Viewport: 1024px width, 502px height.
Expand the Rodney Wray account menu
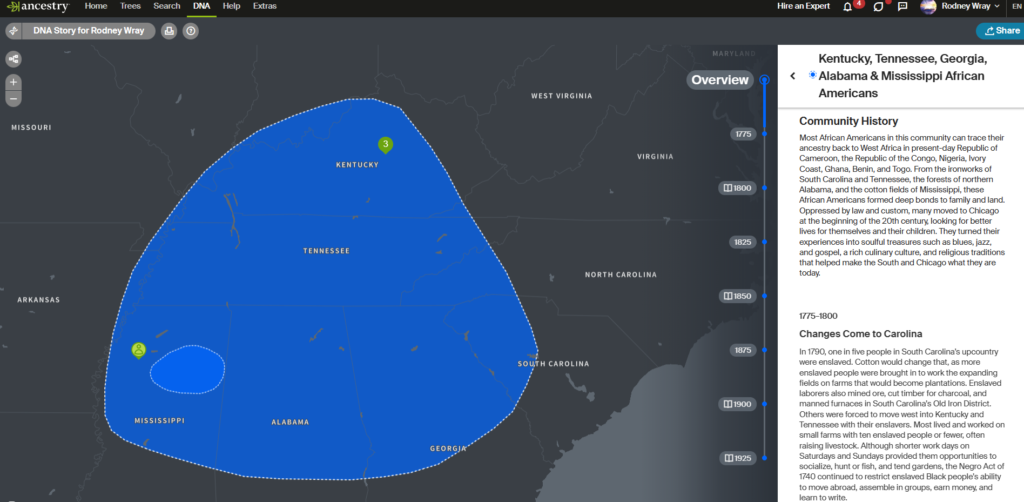[x=960, y=7]
